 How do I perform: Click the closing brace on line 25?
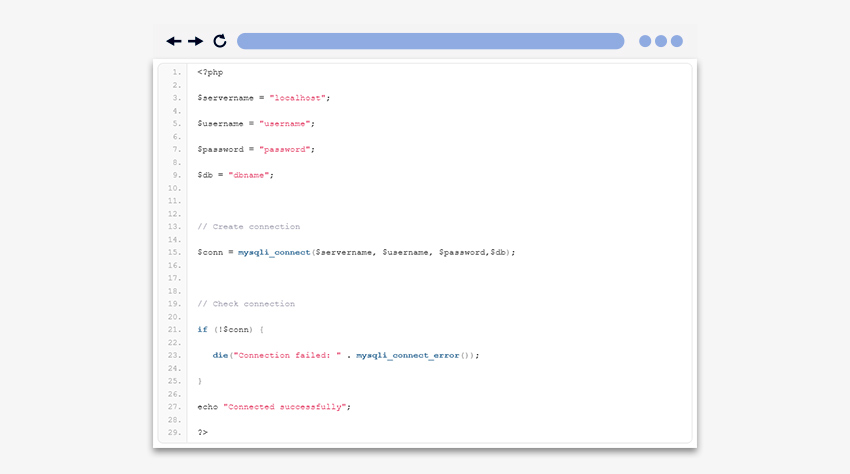tap(200, 381)
